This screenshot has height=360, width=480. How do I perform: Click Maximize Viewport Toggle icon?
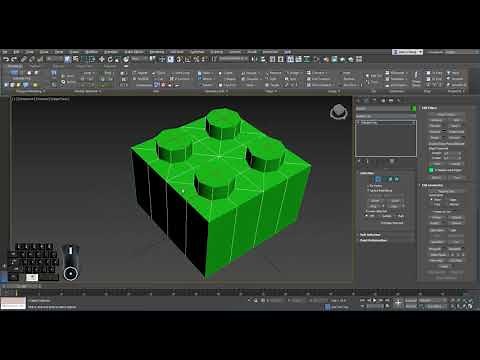click(470, 306)
